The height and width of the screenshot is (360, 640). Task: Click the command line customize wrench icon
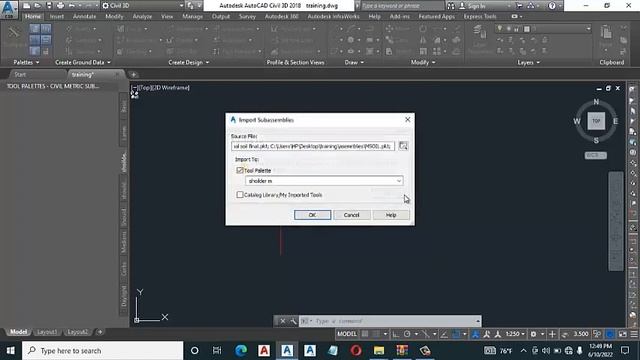click(x=293, y=321)
